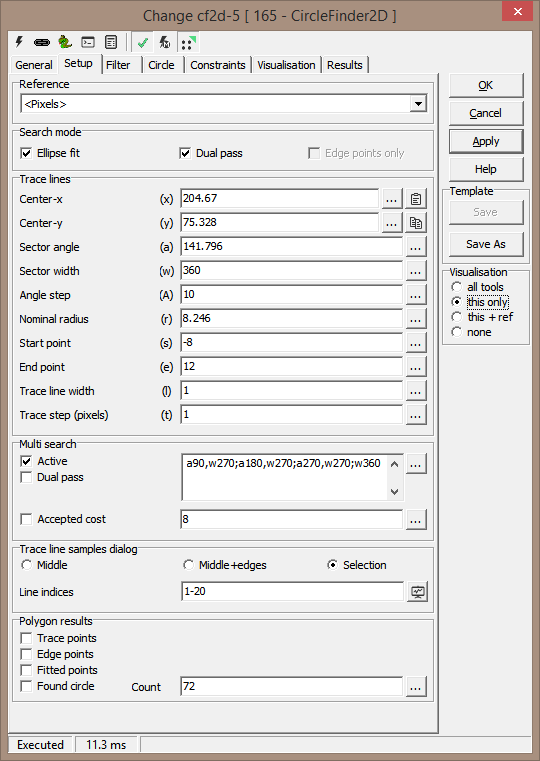
Task: Click the Help button
Action: pyautogui.click(x=486, y=169)
